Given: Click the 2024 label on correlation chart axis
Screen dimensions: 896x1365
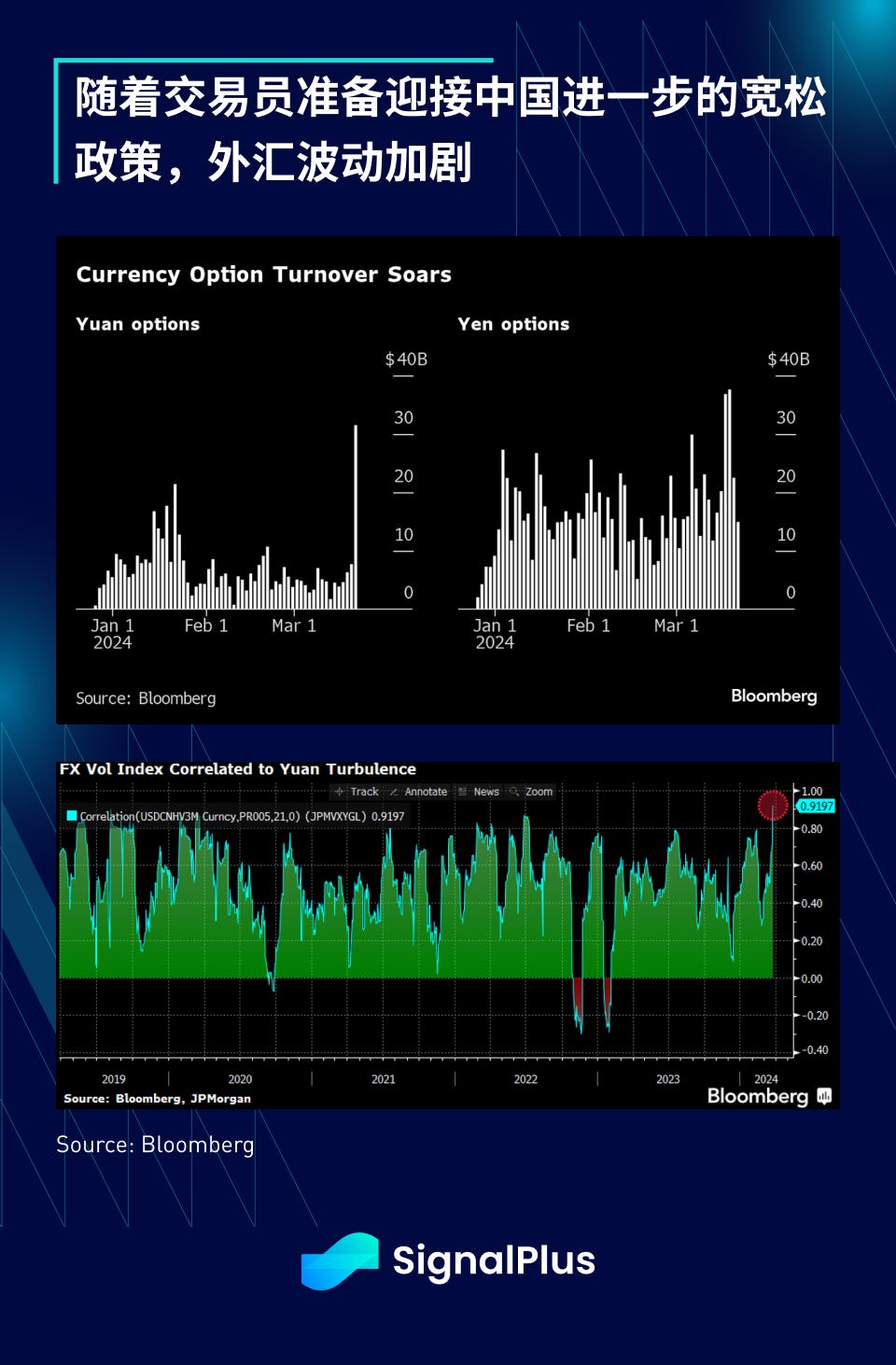Looking at the screenshot, I should coord(766,1079).
